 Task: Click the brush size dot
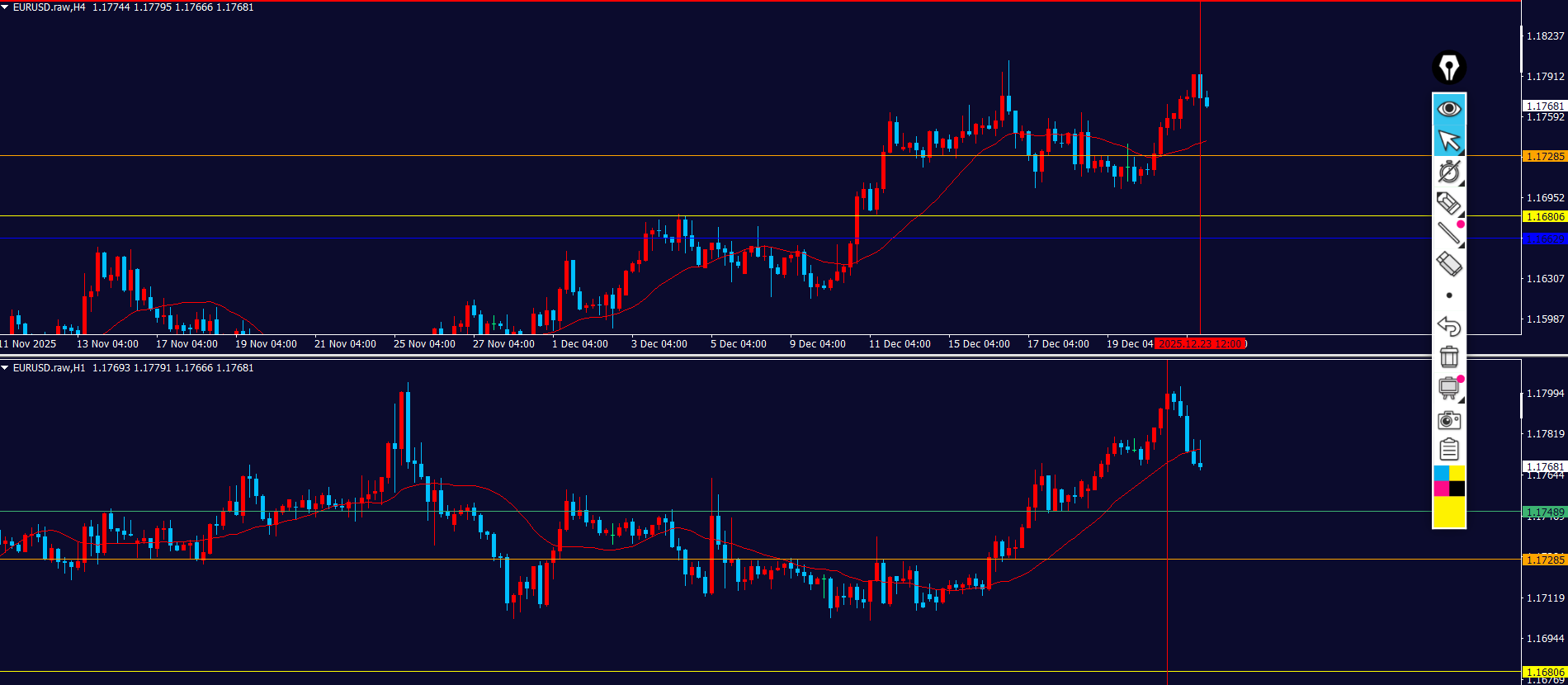tap(1449, 295)
